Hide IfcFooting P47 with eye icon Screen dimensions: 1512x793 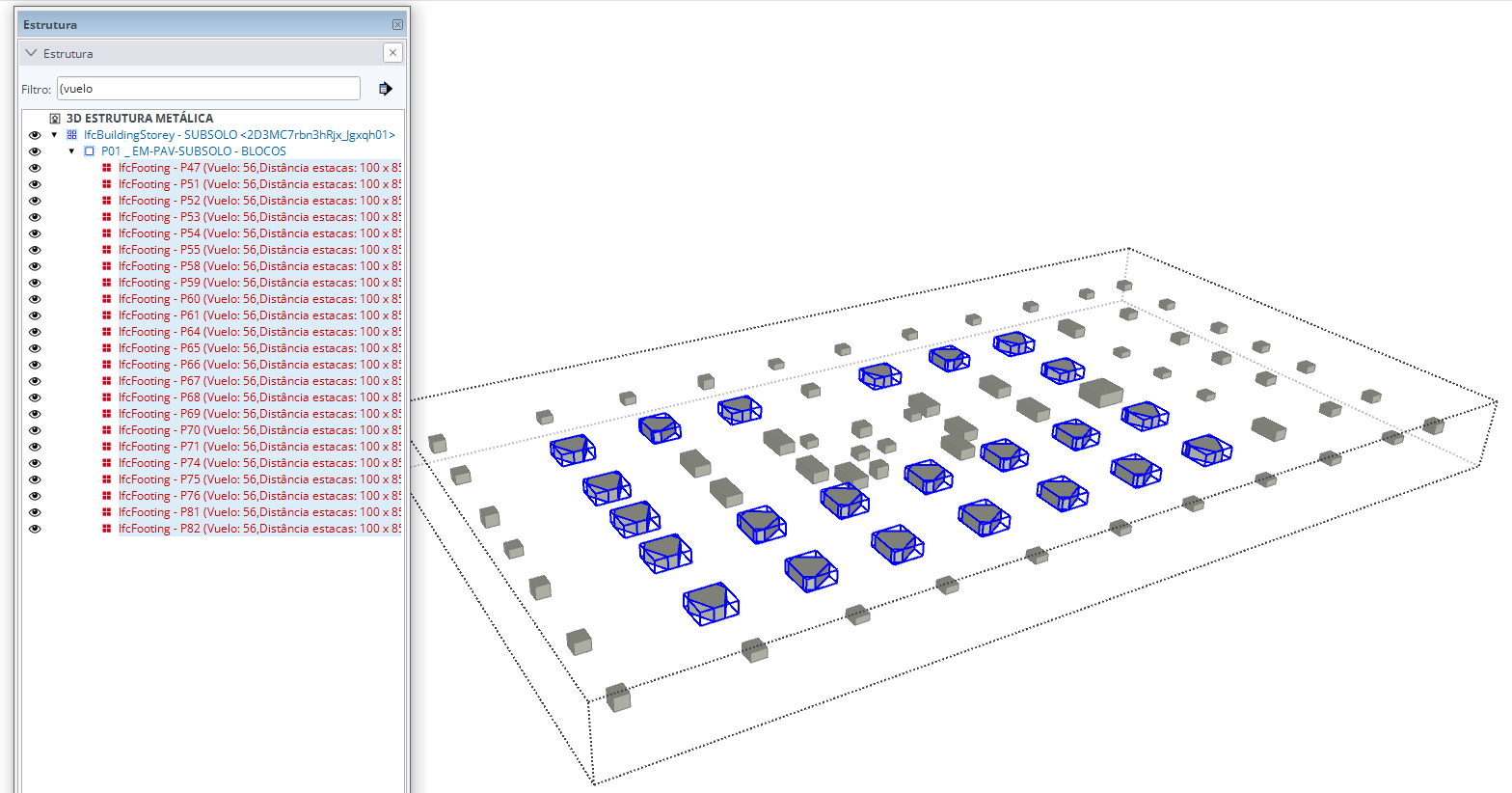pyautogui.click(x=35, y=168)
